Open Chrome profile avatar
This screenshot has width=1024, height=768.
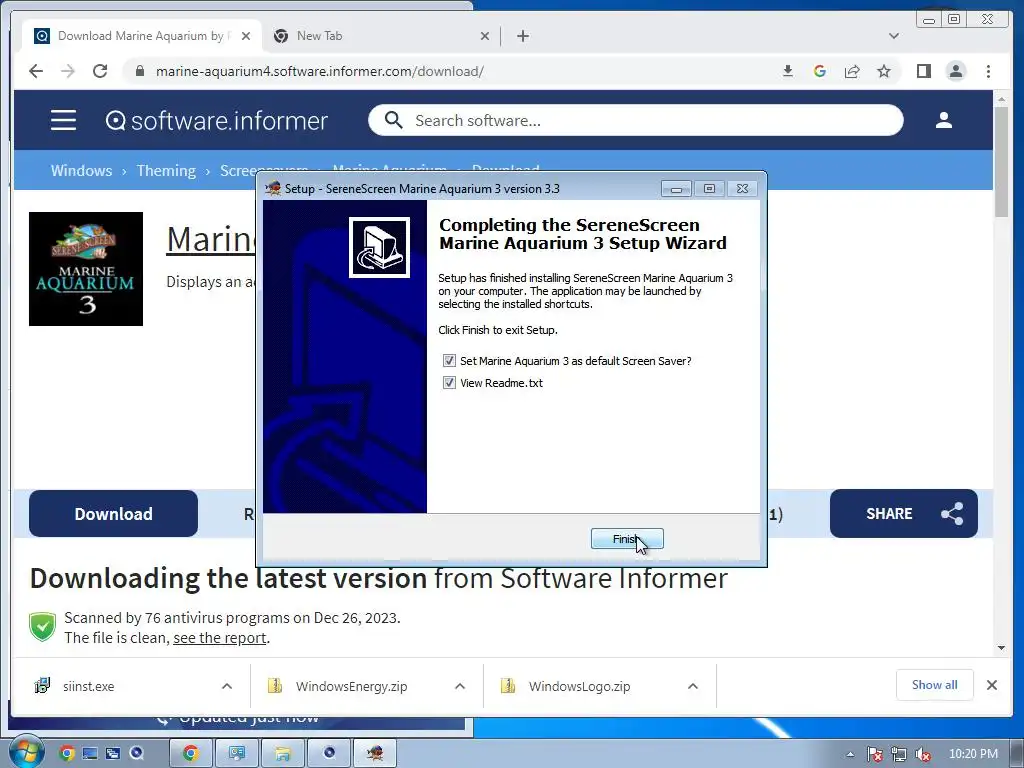pyautogui.click(x=956, y=71)
